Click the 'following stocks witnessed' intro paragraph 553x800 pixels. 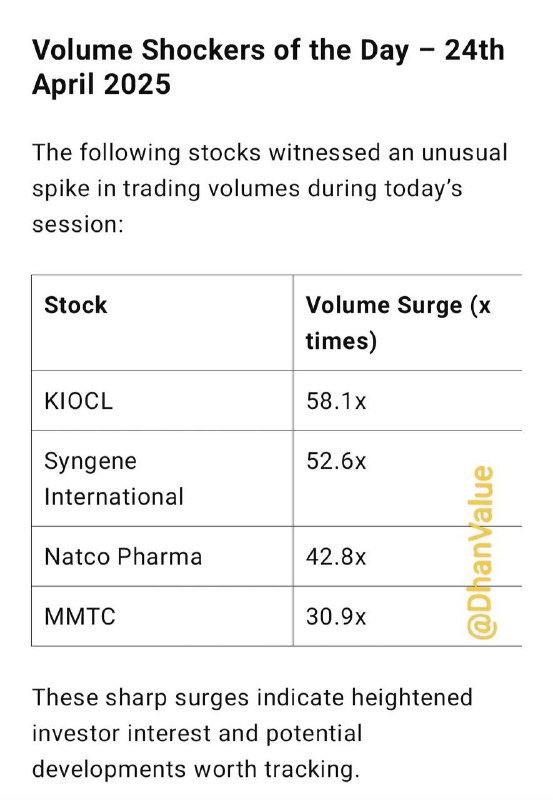pyautogui.click(x=269, y=188)
